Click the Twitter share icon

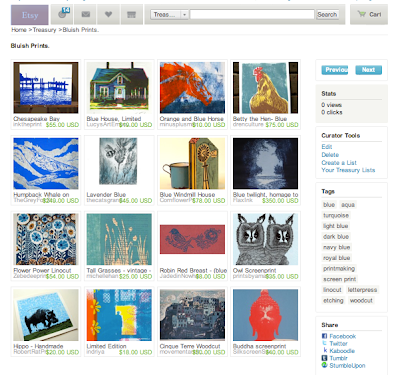[x=324, y=343]
